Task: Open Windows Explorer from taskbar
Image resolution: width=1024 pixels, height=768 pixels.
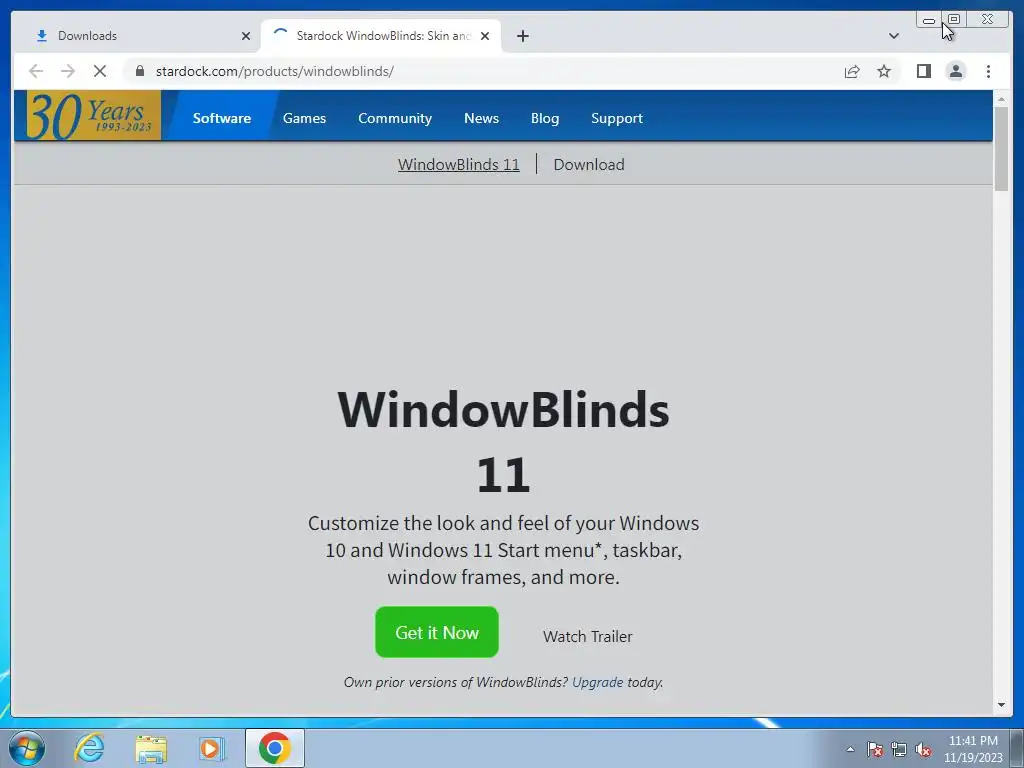Action: coord(151,748)
